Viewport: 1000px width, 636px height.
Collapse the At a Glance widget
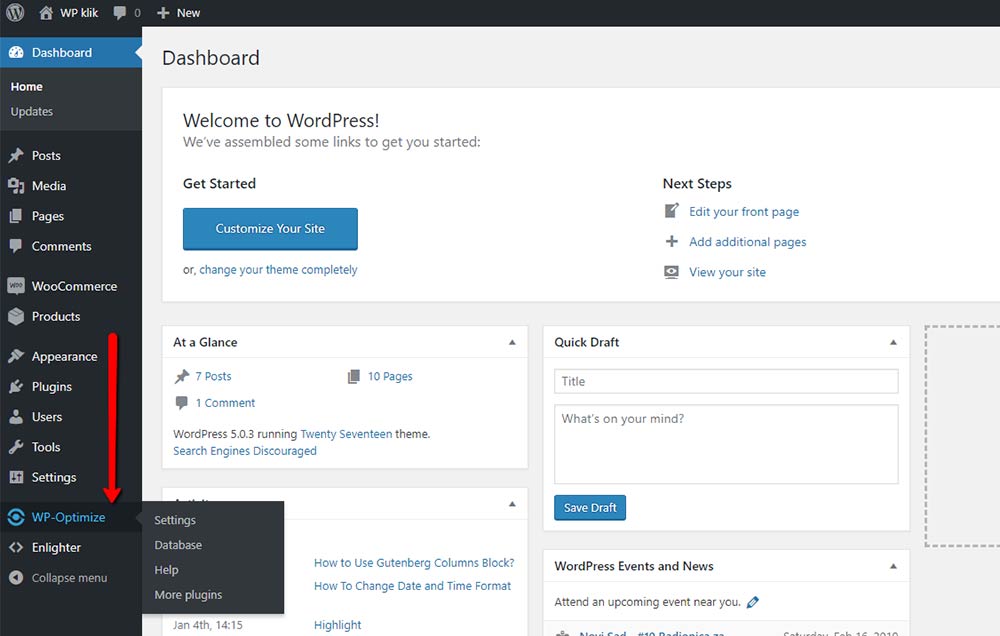click(x=512, y=343)
